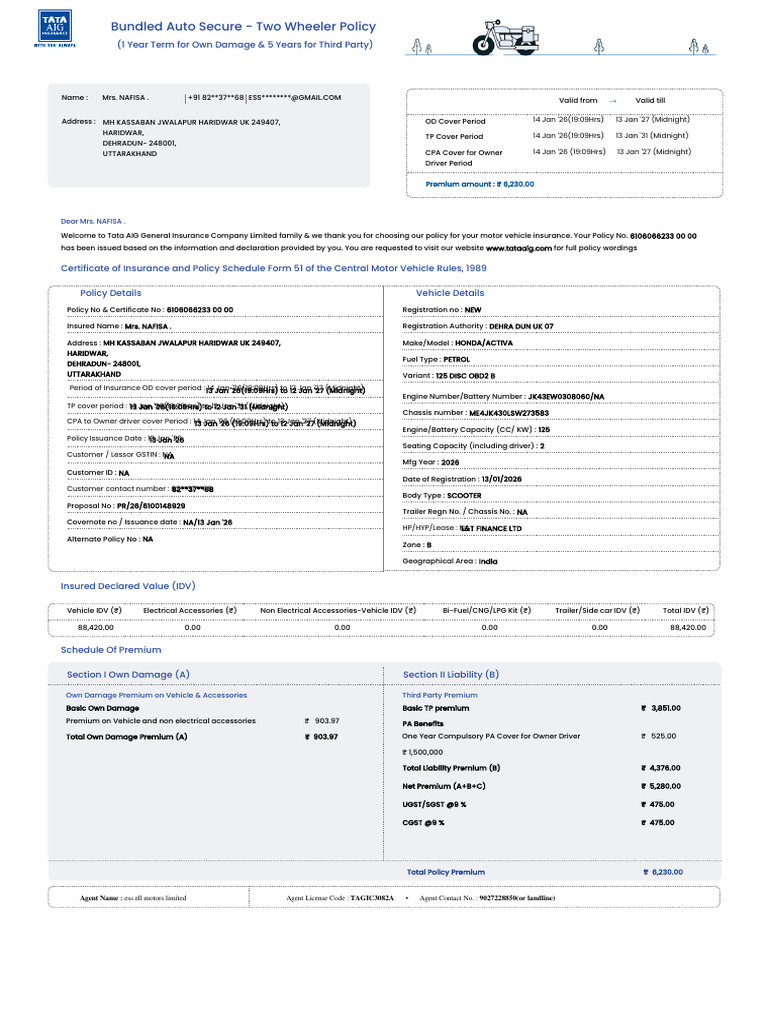Click the 'Electrical Accessories (₹)' column header

coord(189,611)
